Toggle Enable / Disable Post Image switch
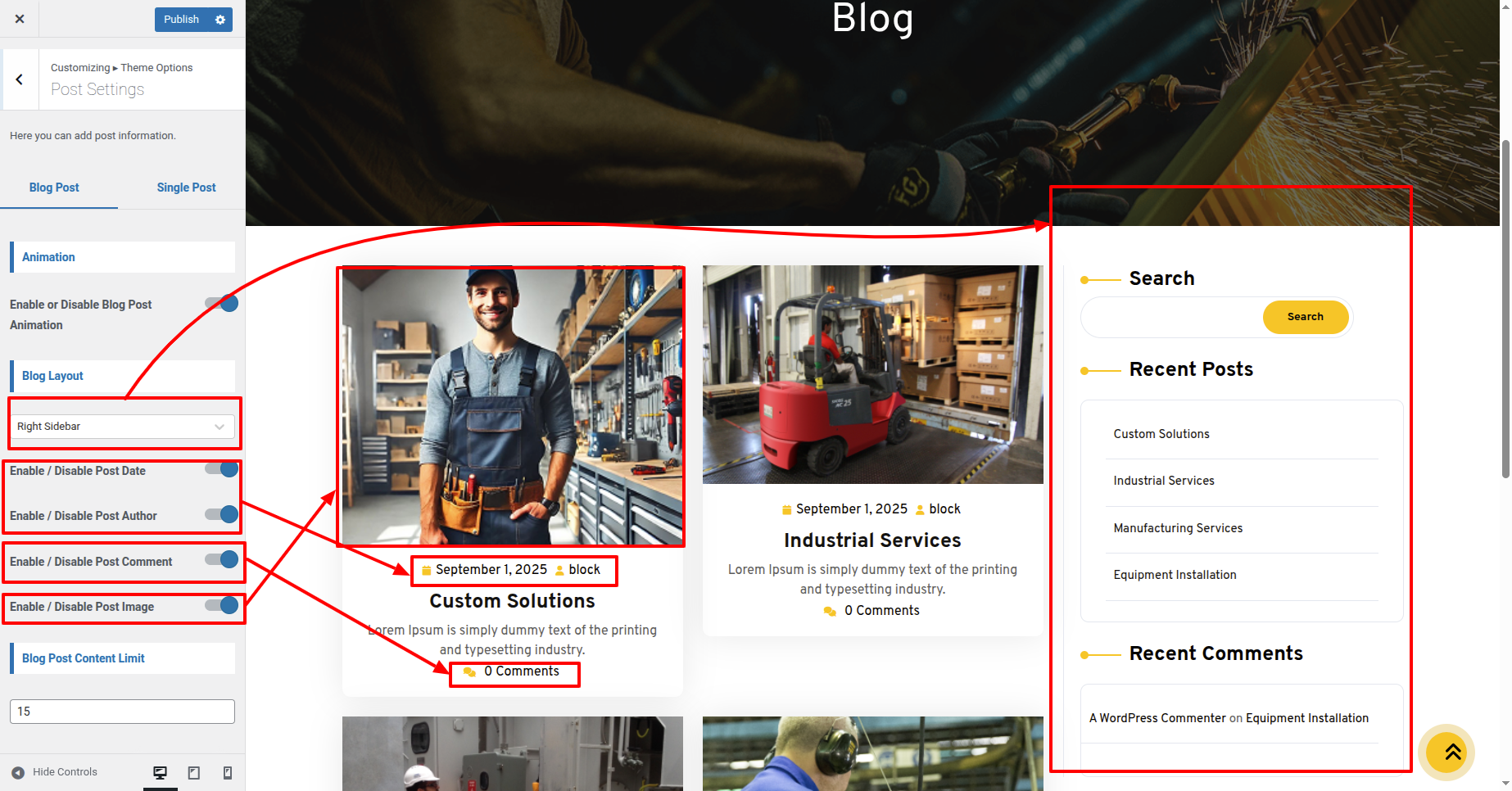 coord(222,605)
